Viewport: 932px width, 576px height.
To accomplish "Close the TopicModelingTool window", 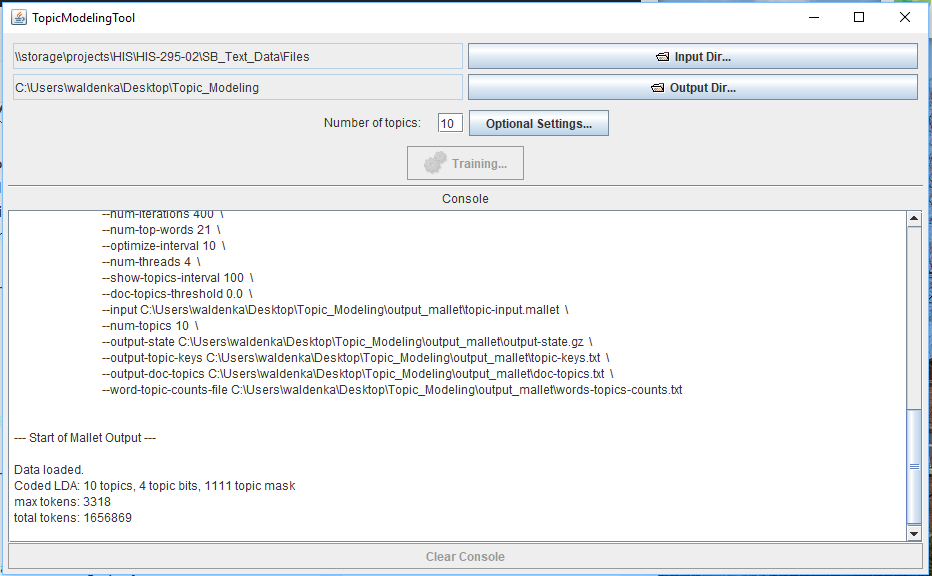I will 905,18.
